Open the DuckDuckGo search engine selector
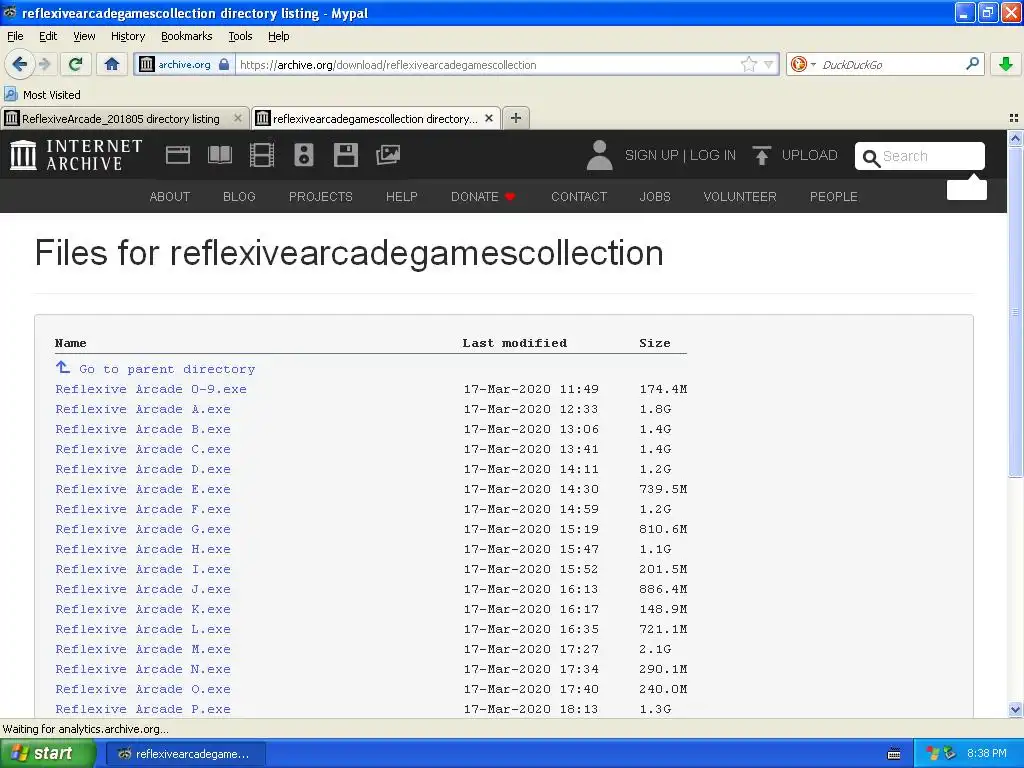The height and width of the screenshot is (768, 1024). pos(803,64)
